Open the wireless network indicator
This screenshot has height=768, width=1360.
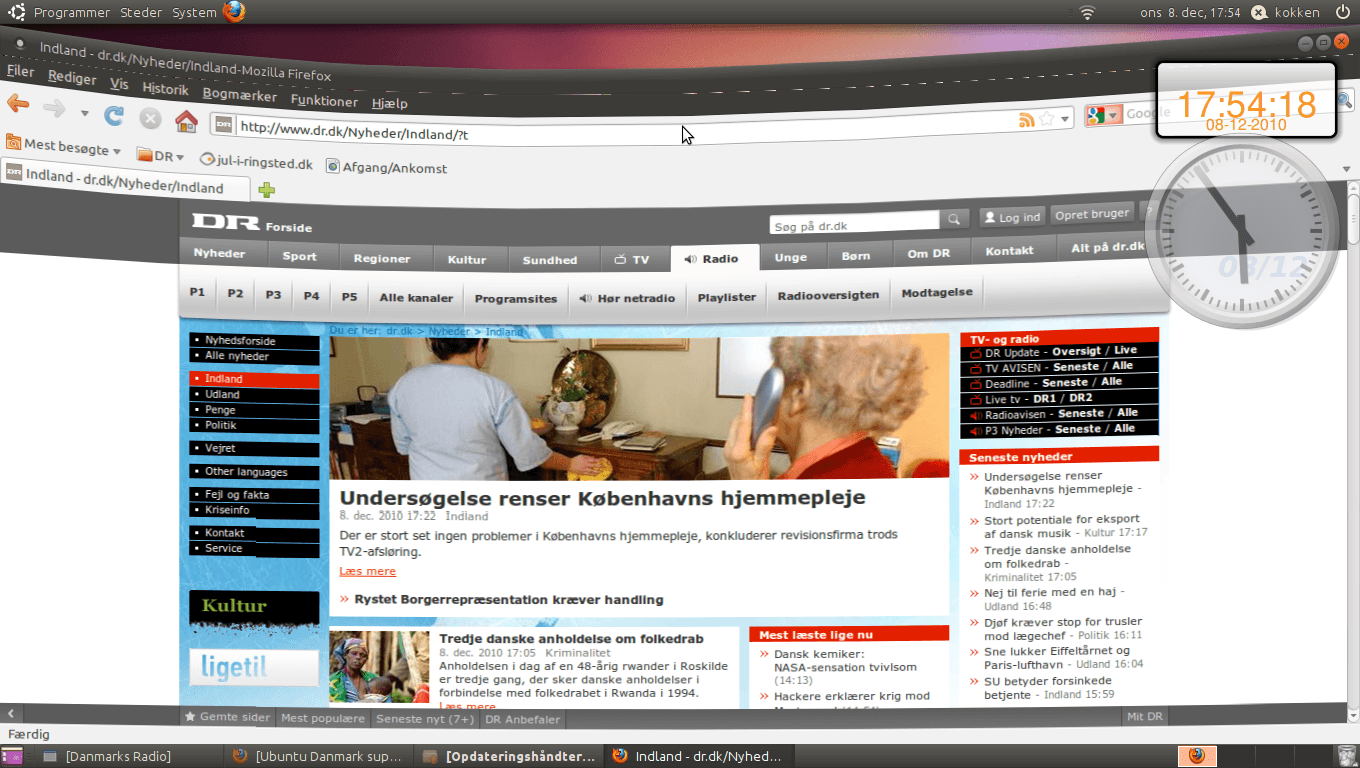(1088, 13)
